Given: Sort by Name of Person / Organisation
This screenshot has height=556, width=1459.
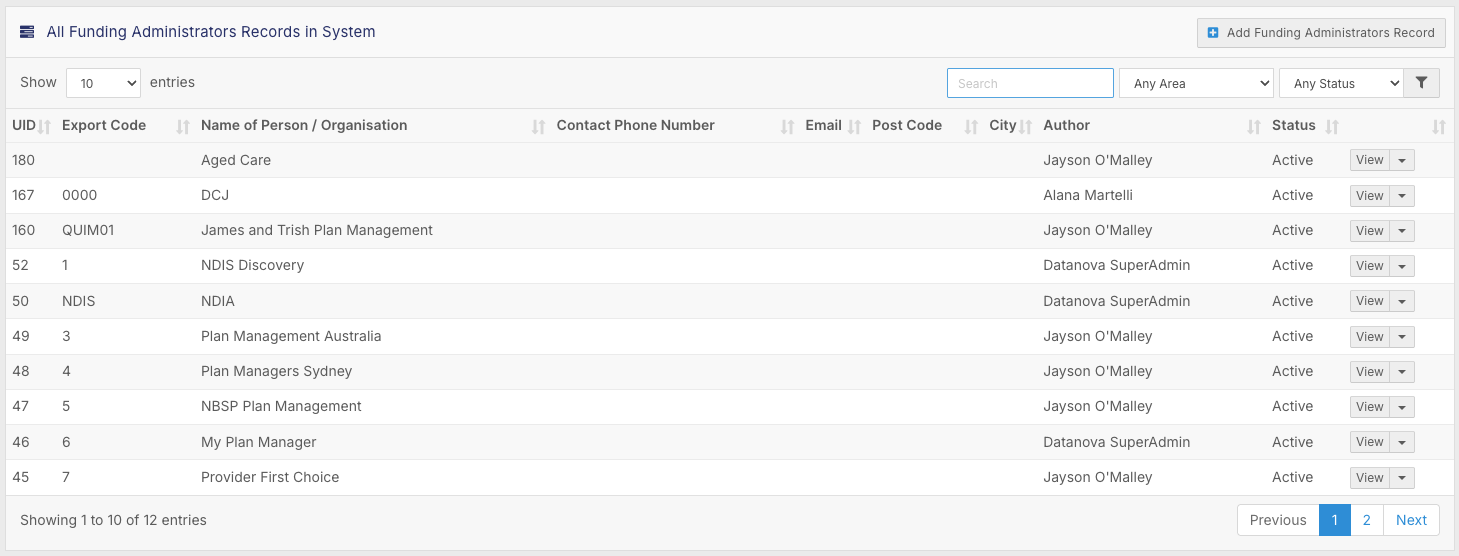Looking at the screenshot, I should pos(538,126).
